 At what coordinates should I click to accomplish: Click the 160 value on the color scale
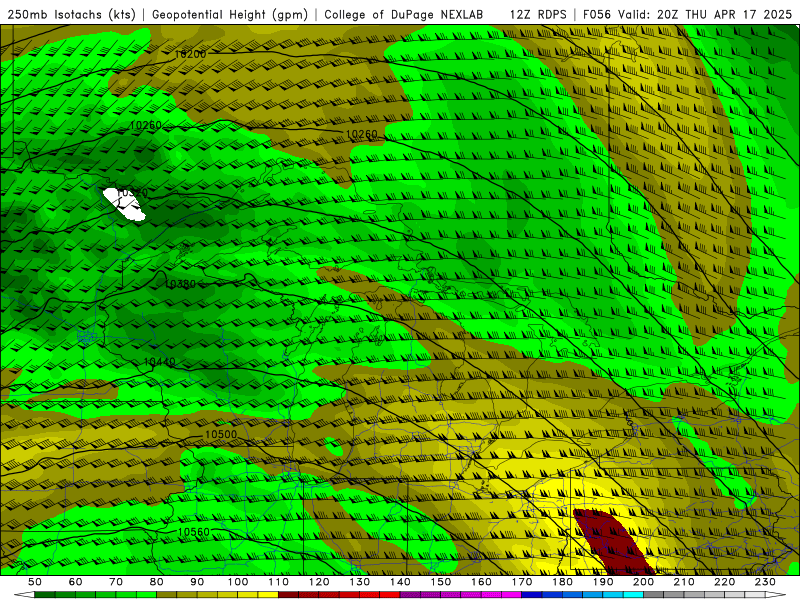tap(481, 582)
